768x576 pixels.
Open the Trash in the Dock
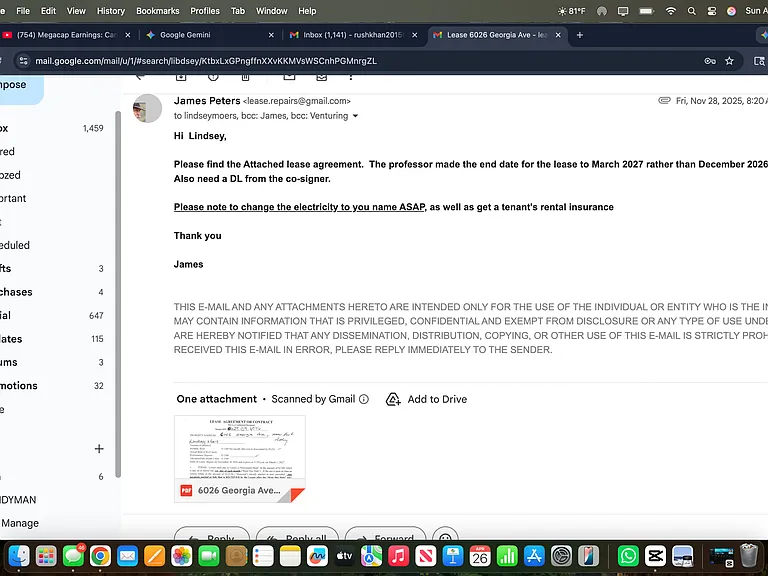pyautogui.click(x=748, y=556)
